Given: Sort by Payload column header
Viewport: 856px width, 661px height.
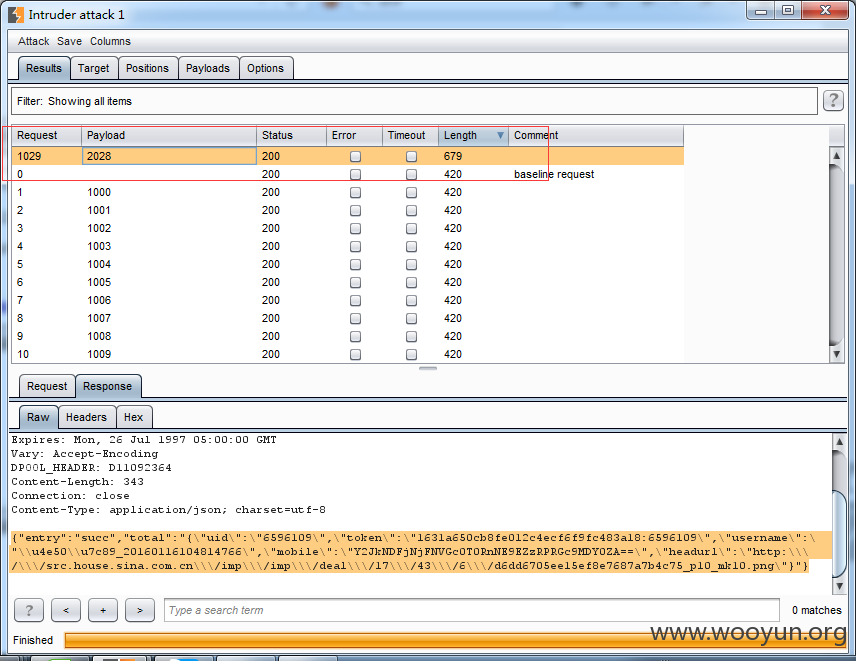Looking at the screenshot, I should point(169,135).
